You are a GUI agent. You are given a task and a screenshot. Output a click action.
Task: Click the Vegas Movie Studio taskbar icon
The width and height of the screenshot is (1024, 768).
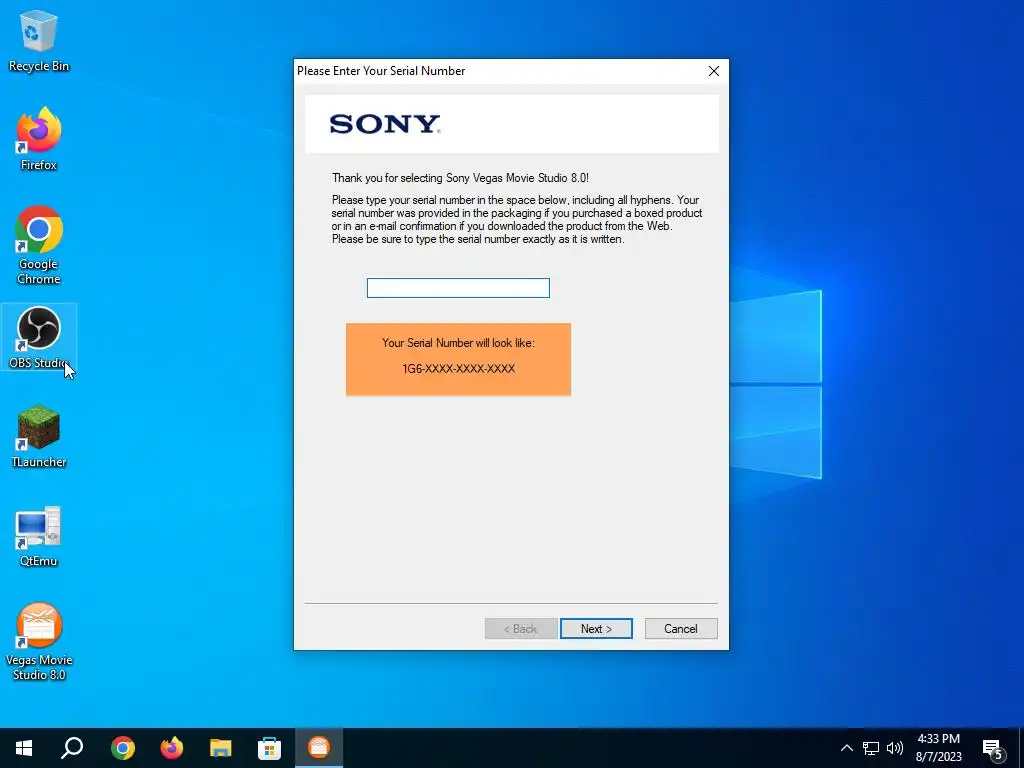(x=319, y=748)
